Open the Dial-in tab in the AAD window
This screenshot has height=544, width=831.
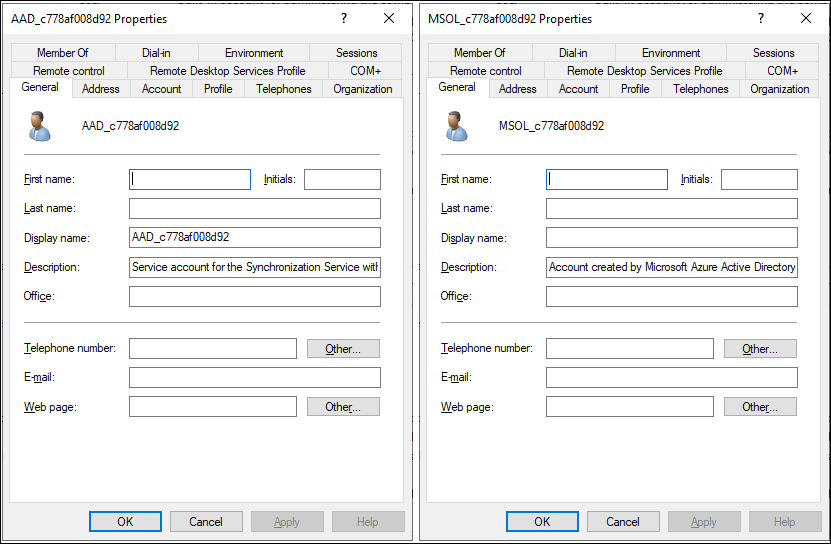click(x=156, y=52)
